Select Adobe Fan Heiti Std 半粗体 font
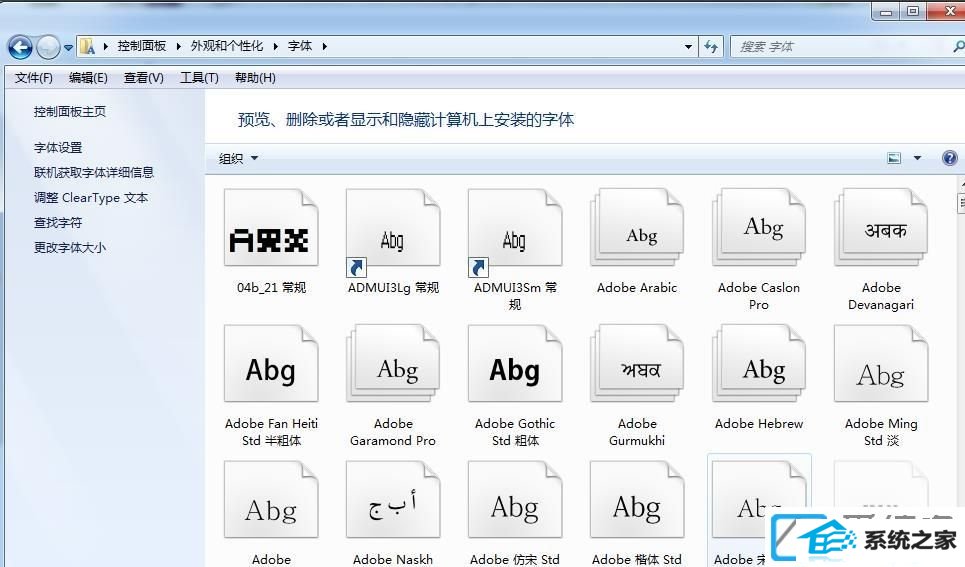Screen dimensions: 965x567 (271, 364)
